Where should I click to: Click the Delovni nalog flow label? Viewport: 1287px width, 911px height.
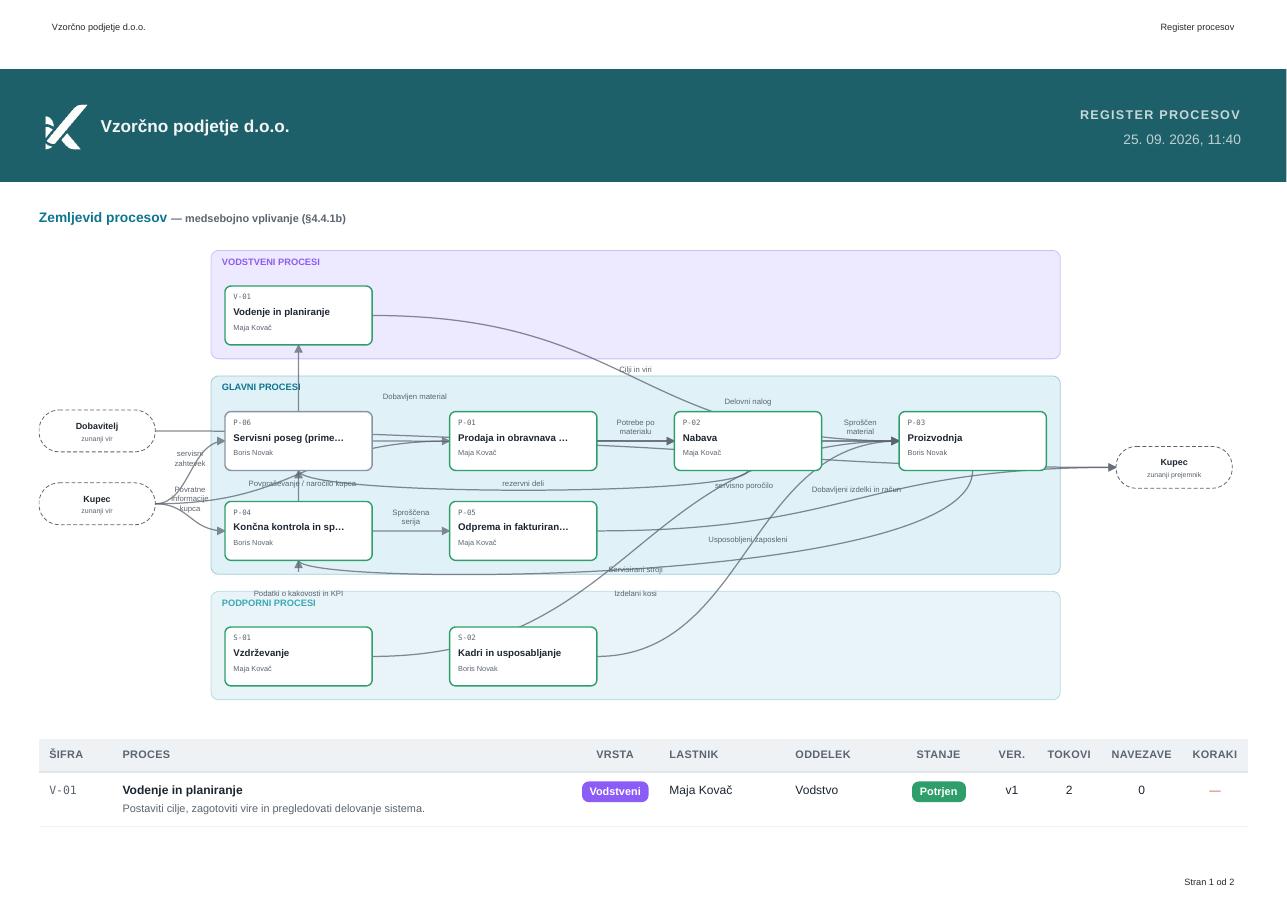pyautogui.click(x=748, y=402)
